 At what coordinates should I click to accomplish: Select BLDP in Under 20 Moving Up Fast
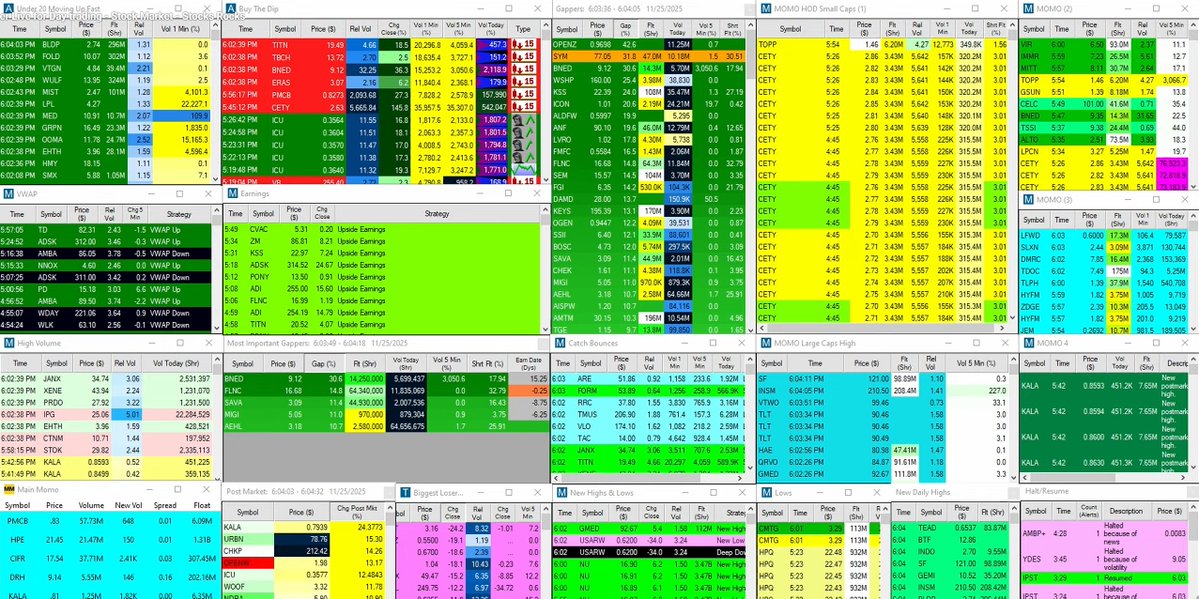(51, 45)
